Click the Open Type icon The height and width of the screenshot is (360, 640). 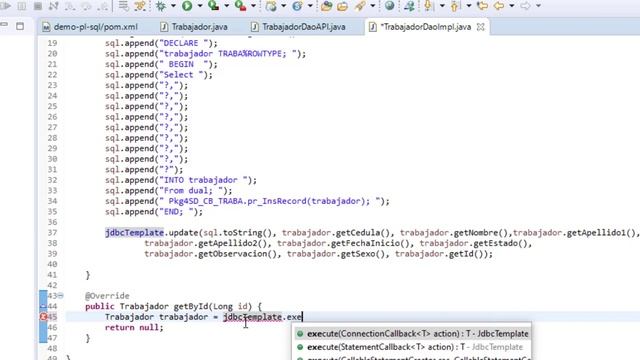(x=326, y=6)
